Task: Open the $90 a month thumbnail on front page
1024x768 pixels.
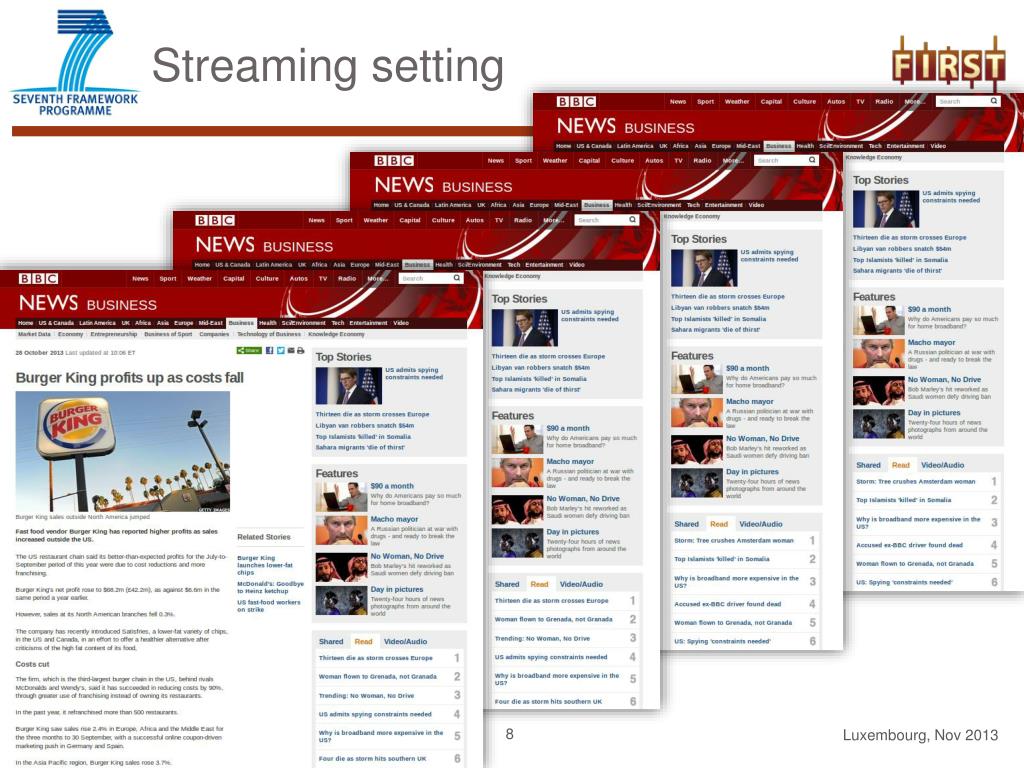Action: [x=341, y=497]
